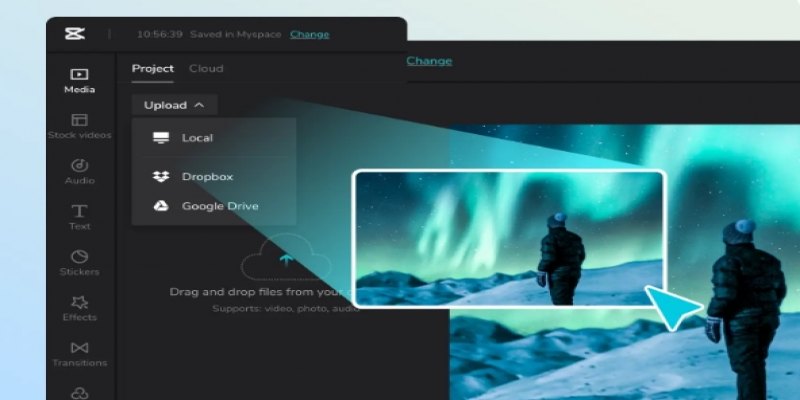Image resolution: width=800 pixels, height=400 pixels.
Task: Choose Dropbox upload option
Action: coord(214,177)
